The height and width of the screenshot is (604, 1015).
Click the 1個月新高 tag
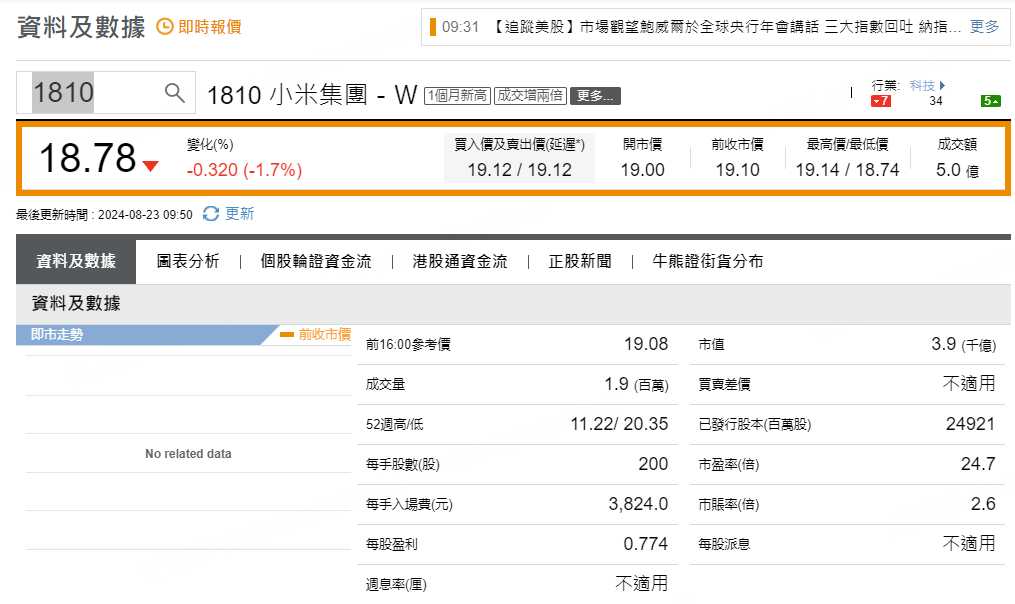point(457,96)
